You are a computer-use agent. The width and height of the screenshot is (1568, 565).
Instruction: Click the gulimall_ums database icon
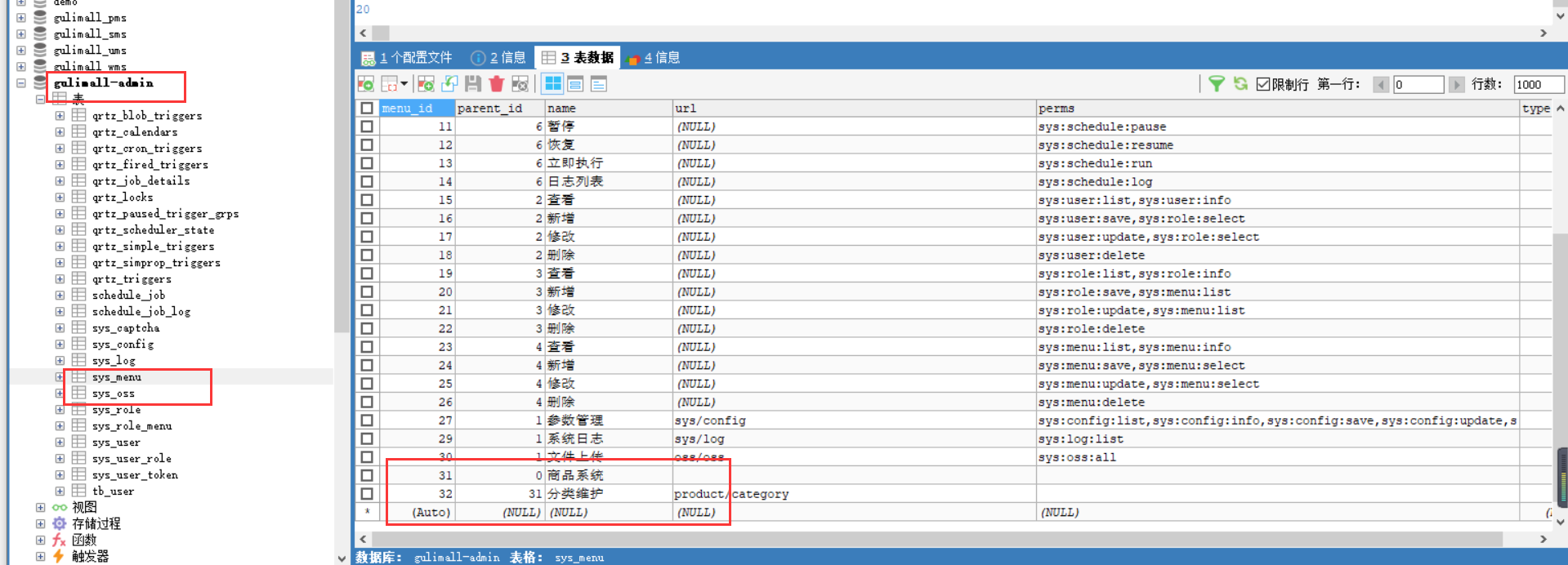point(40,50)
